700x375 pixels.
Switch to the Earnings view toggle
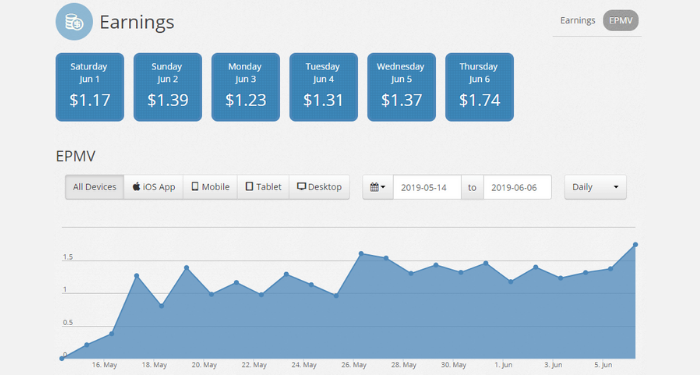[578, 21]
